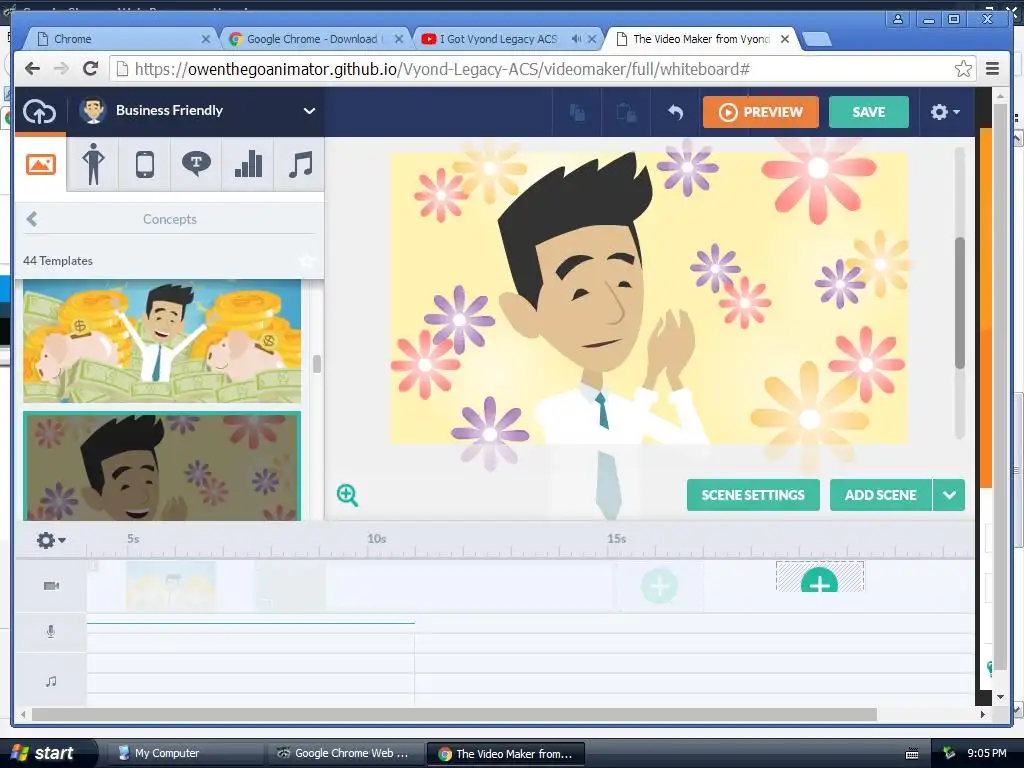Viewport: 1024px width, 768px height.
Task: Click the stage vertical scrollbar
Action: [959, 303]
